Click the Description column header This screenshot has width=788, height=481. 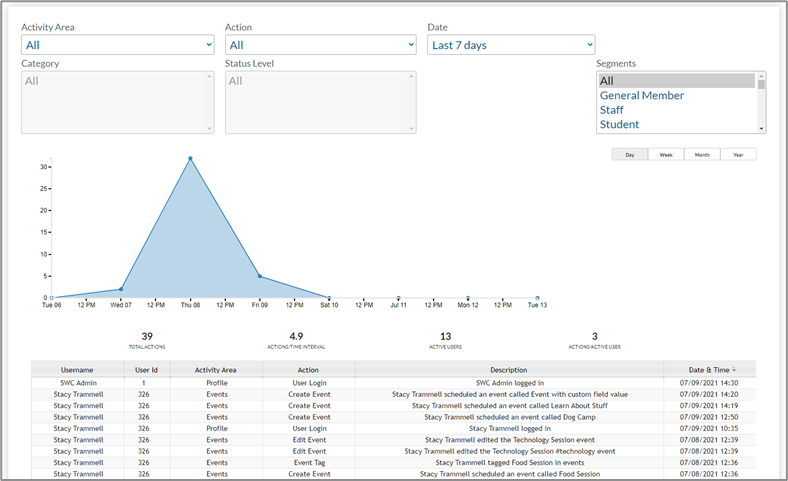(x=509, y=370)
